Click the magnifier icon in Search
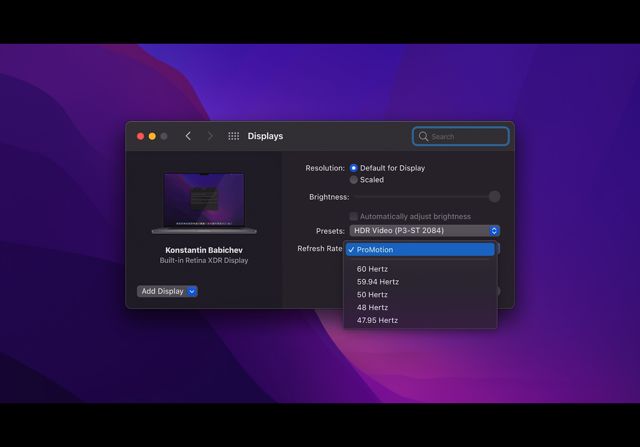This screenshot has width=640, height=447. (x=423, y=136)
